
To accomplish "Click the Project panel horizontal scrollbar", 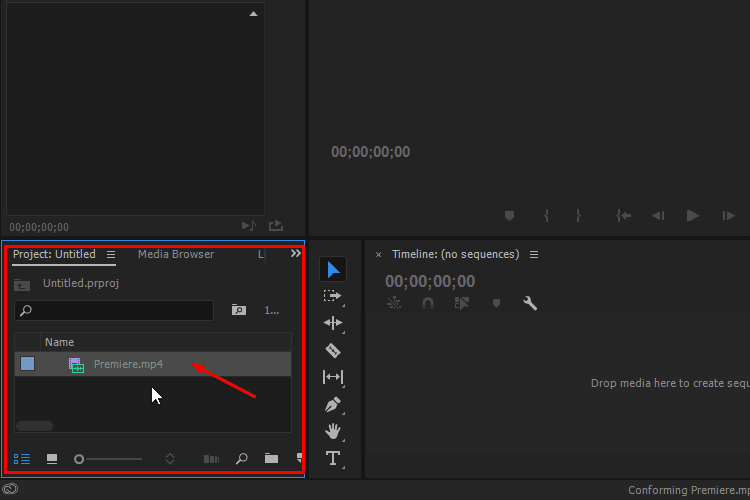I will 34,426.
